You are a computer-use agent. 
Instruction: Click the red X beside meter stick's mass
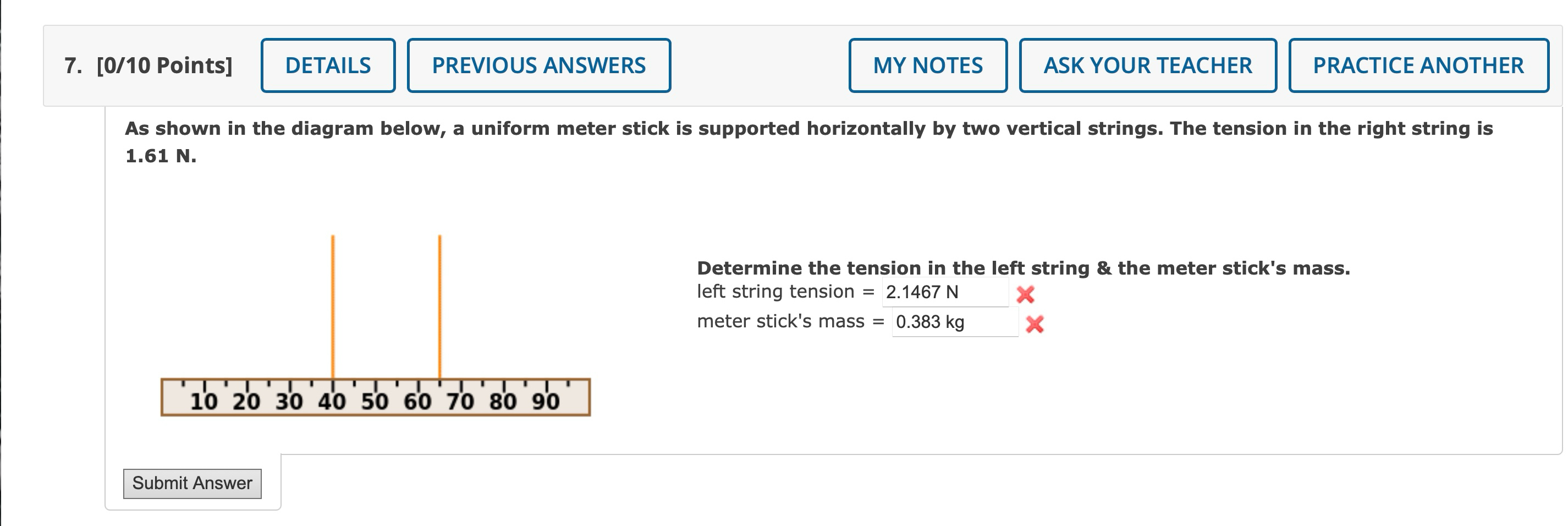1037,325
